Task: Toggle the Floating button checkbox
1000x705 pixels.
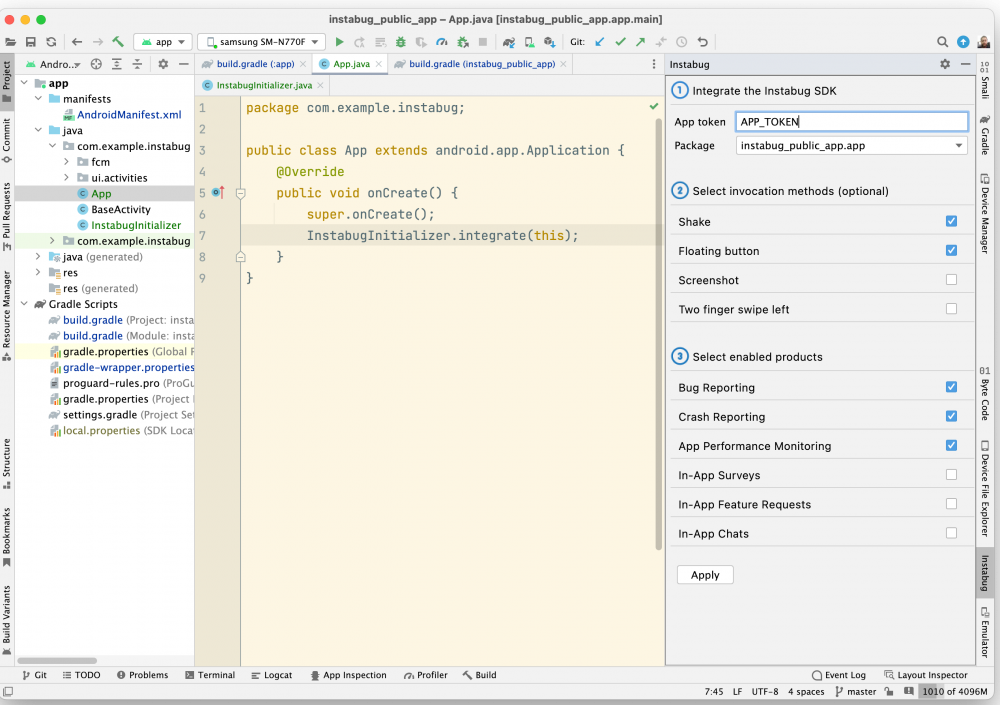Action: [951, 251]
